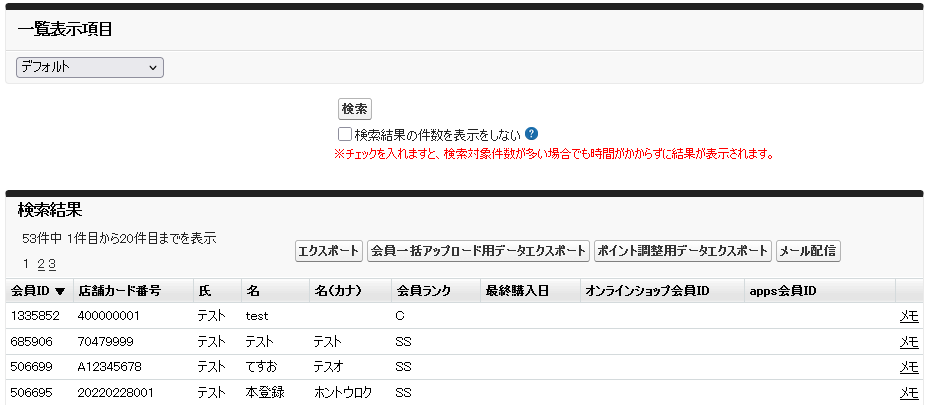Click the オンラインショップ会員ID column header

(x=648, y=291)
